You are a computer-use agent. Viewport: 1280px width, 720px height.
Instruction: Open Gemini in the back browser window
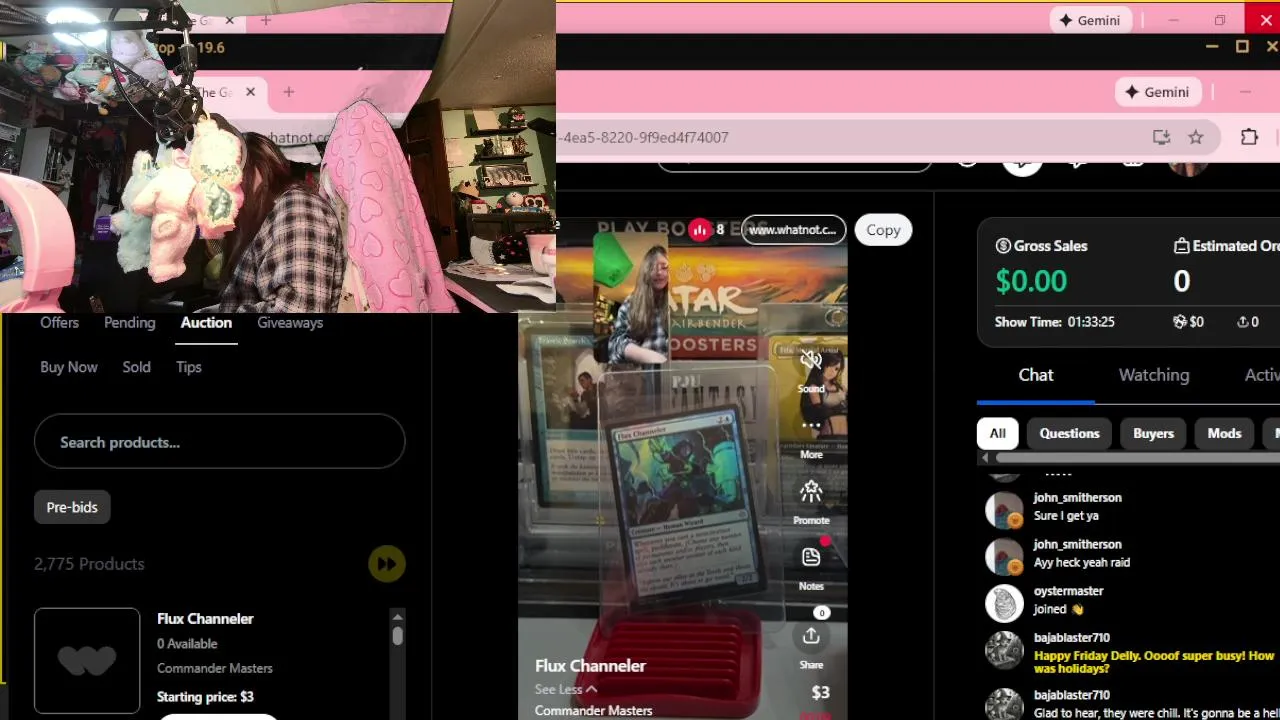click(x=1090, y=20)
